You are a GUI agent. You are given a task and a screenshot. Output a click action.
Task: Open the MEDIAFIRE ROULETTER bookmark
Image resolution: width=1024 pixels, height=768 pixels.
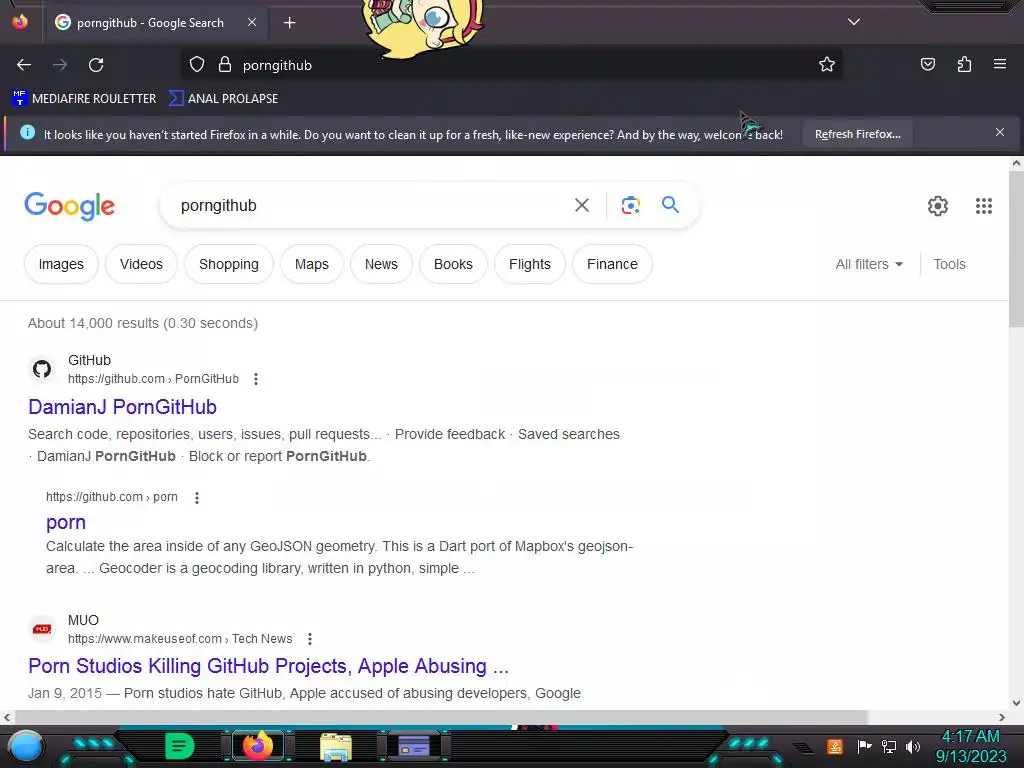(x=84, y=99)
